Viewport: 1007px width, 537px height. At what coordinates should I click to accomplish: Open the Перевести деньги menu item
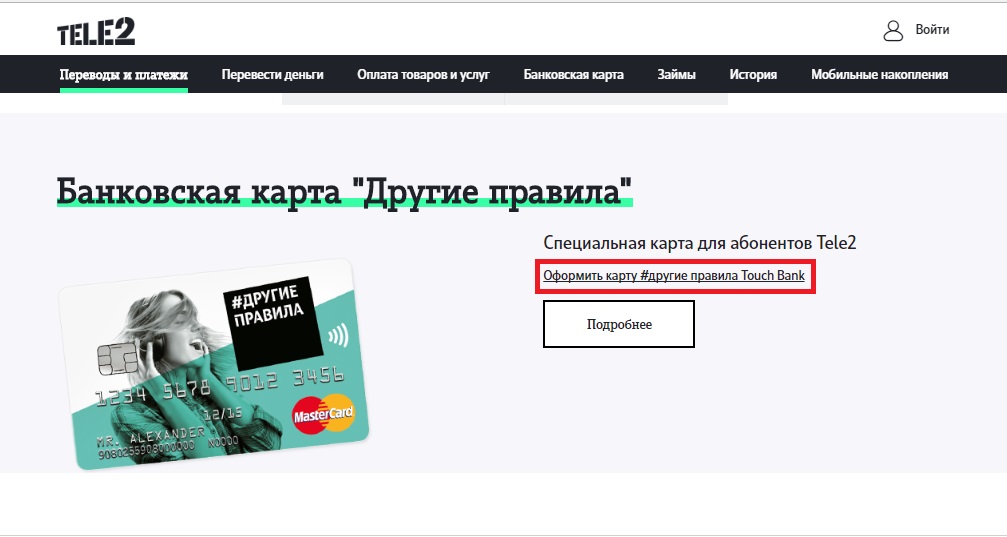[x=272, y=75]
